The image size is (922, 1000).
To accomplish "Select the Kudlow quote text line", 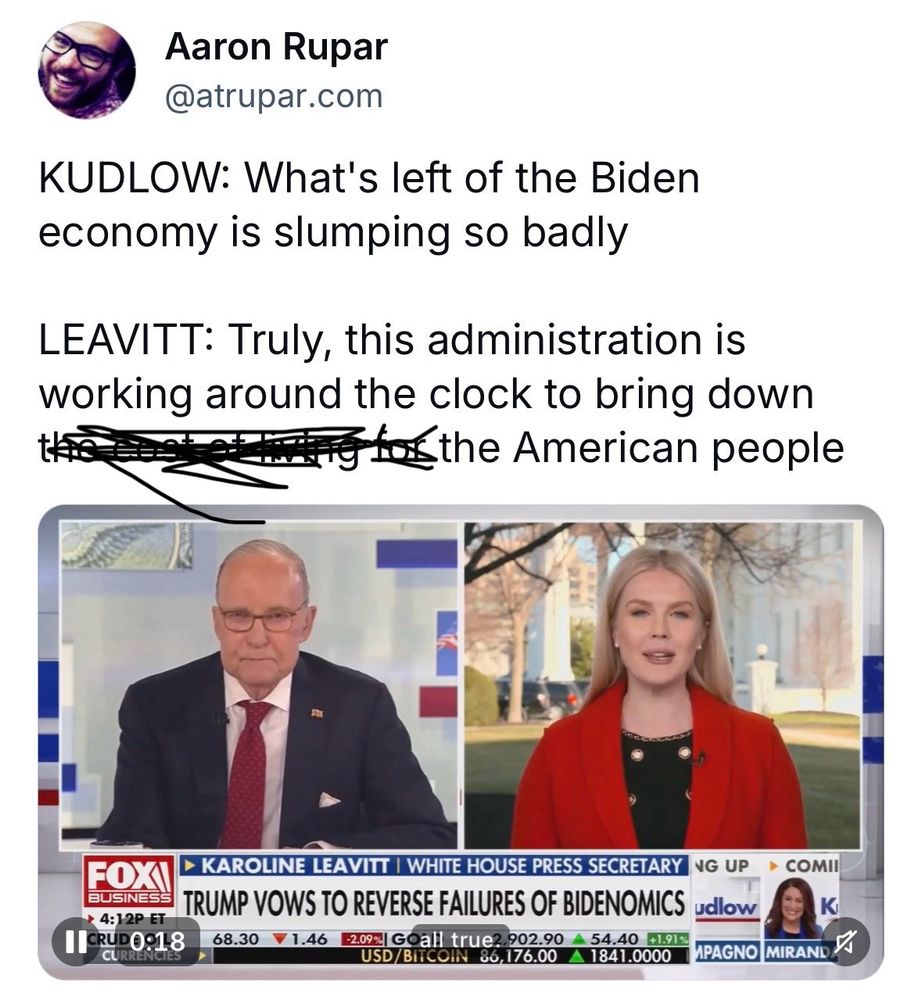I will tap(369, 205).
